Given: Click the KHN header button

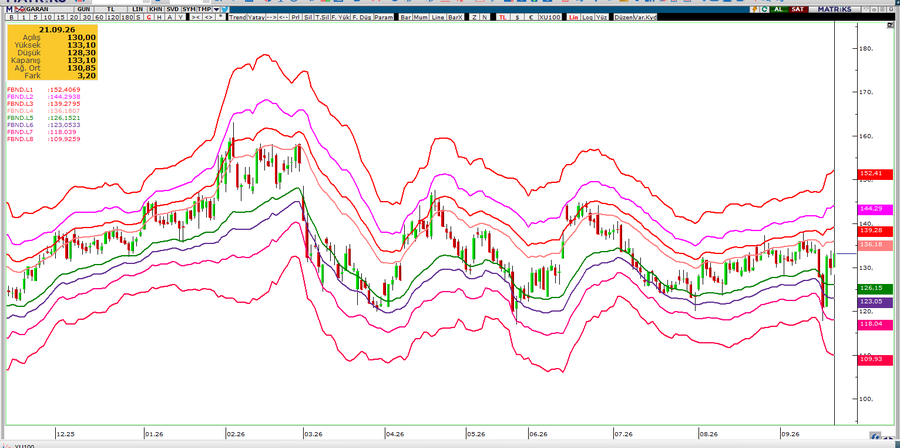Looking at the screenshot, I should point(156,9).
